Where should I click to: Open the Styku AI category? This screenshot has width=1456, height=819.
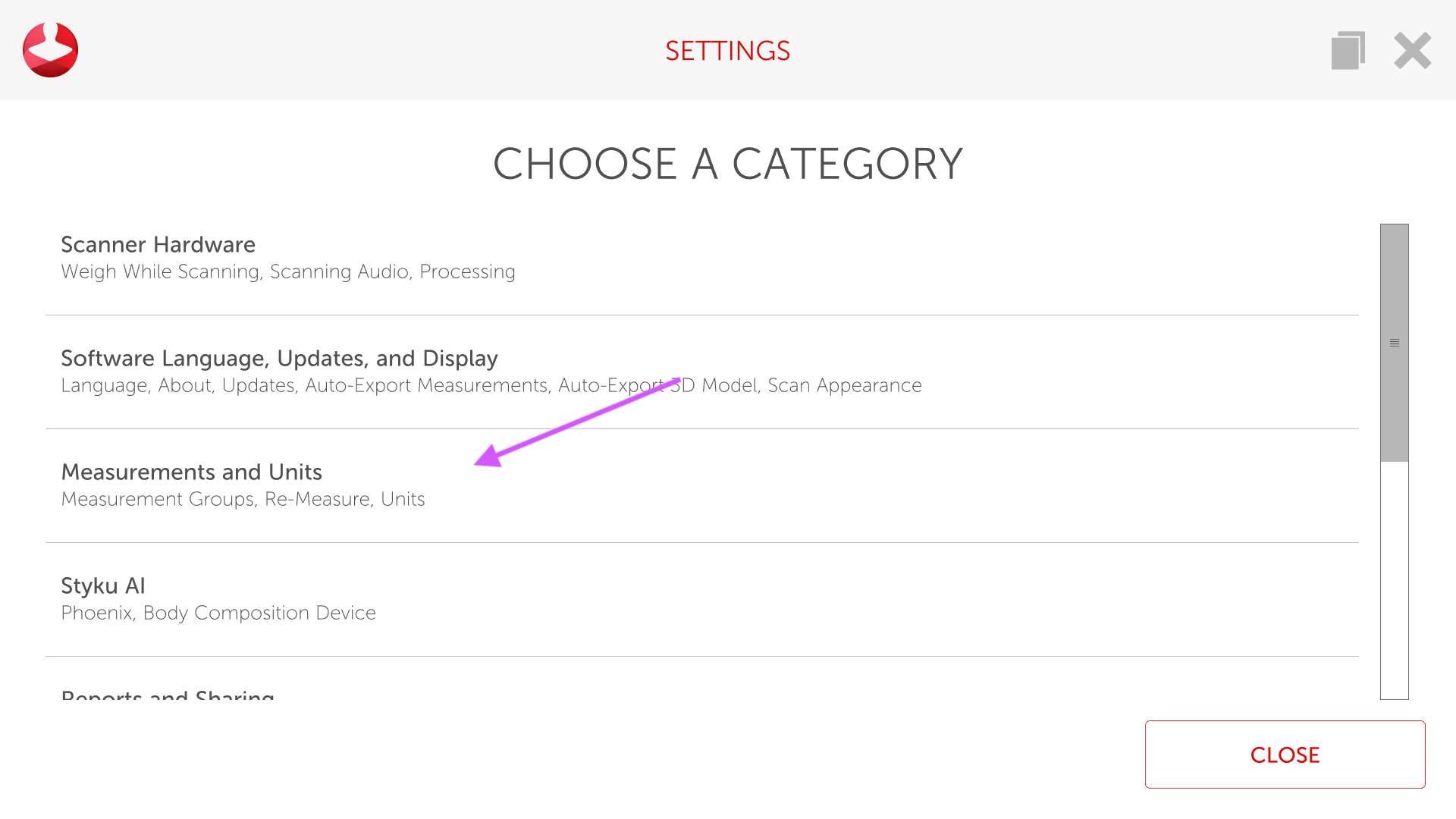pyautogui.click(x=103, y=585)
